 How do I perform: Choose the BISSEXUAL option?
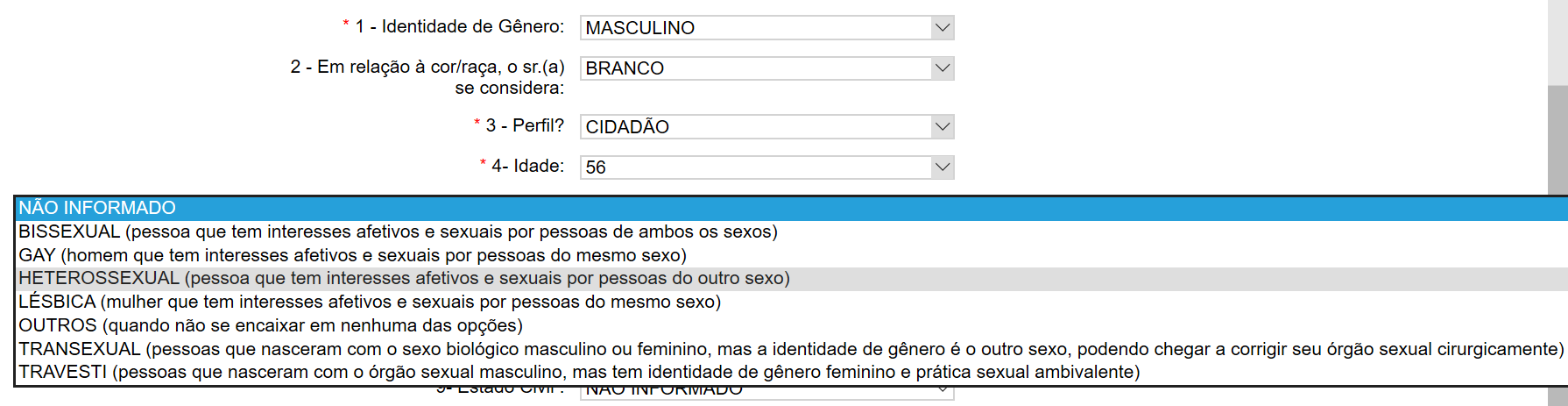[398, 231]
